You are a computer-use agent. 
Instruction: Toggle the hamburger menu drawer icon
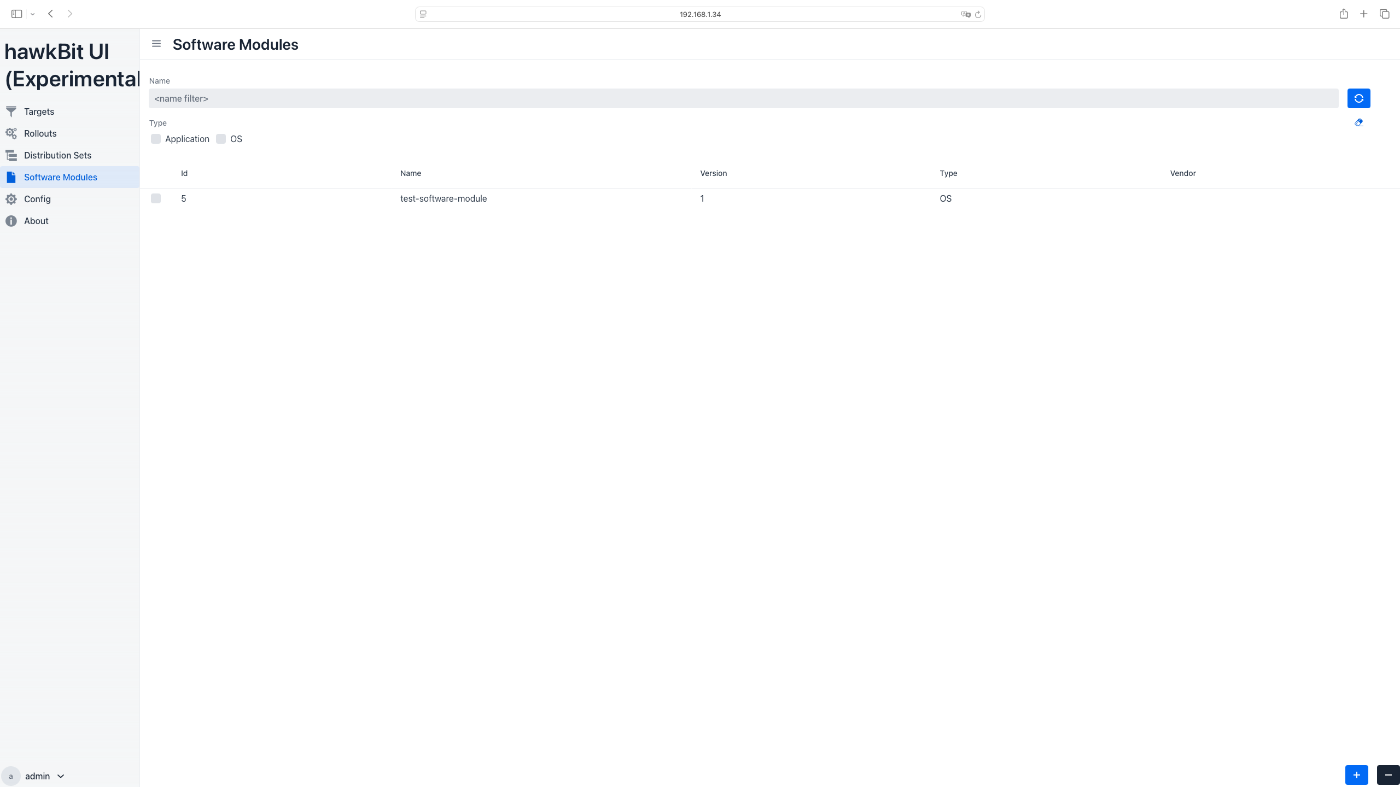pos(156,44)
